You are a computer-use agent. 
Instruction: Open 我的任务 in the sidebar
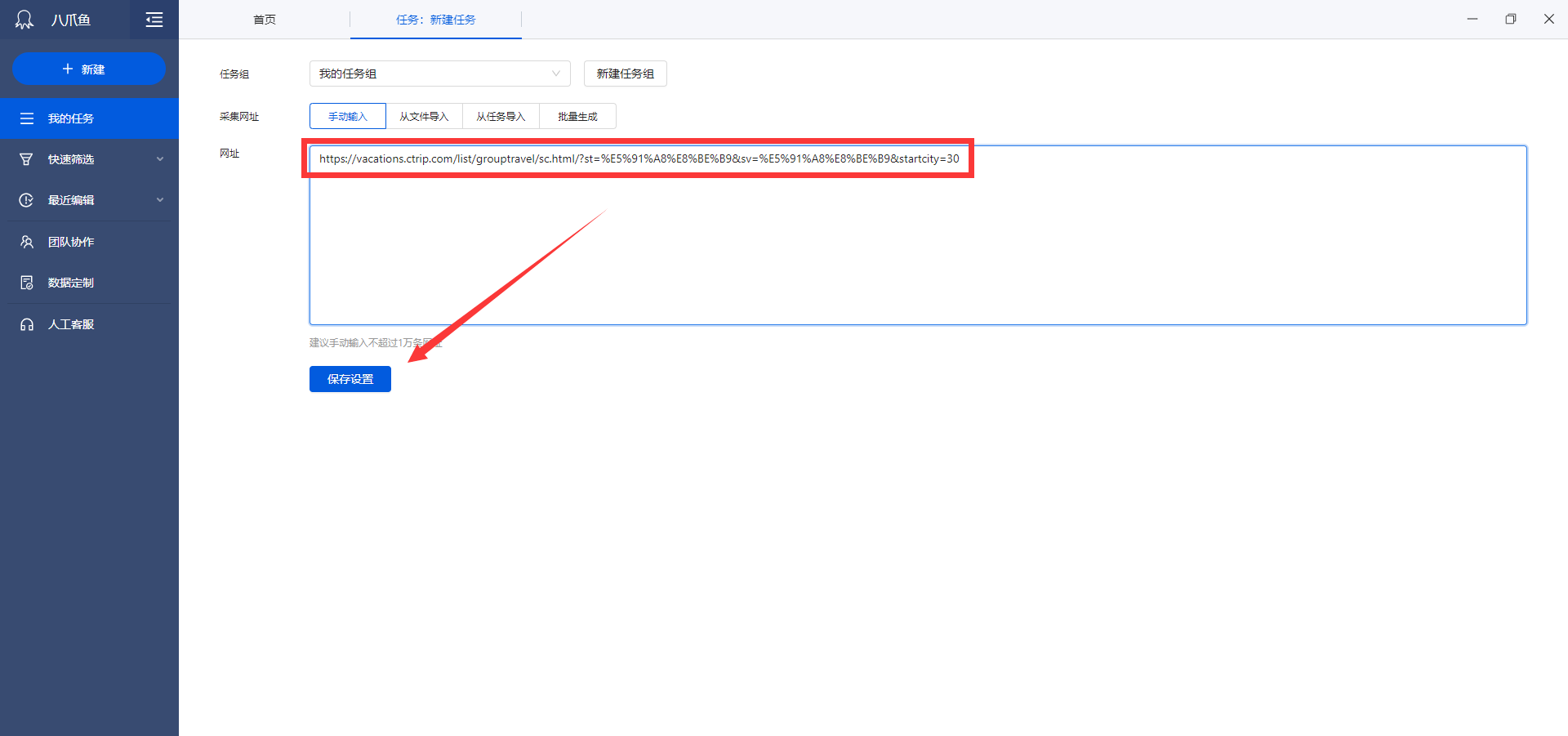pyautogui.click(x=89, y=118)
